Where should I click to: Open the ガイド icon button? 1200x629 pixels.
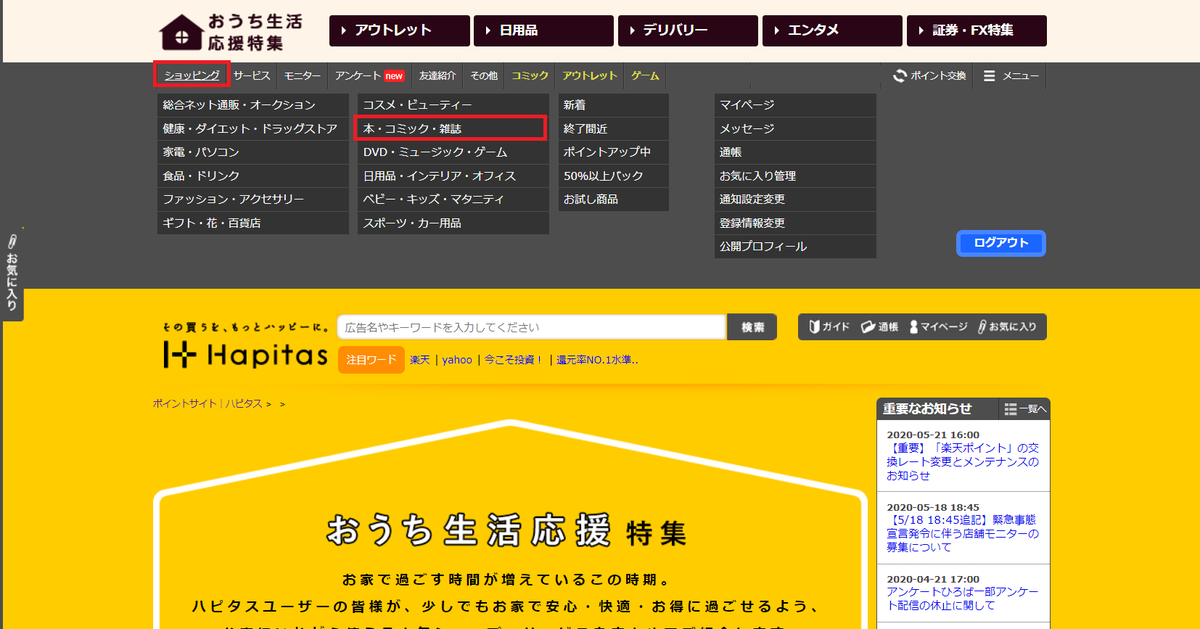pos(829,327)
